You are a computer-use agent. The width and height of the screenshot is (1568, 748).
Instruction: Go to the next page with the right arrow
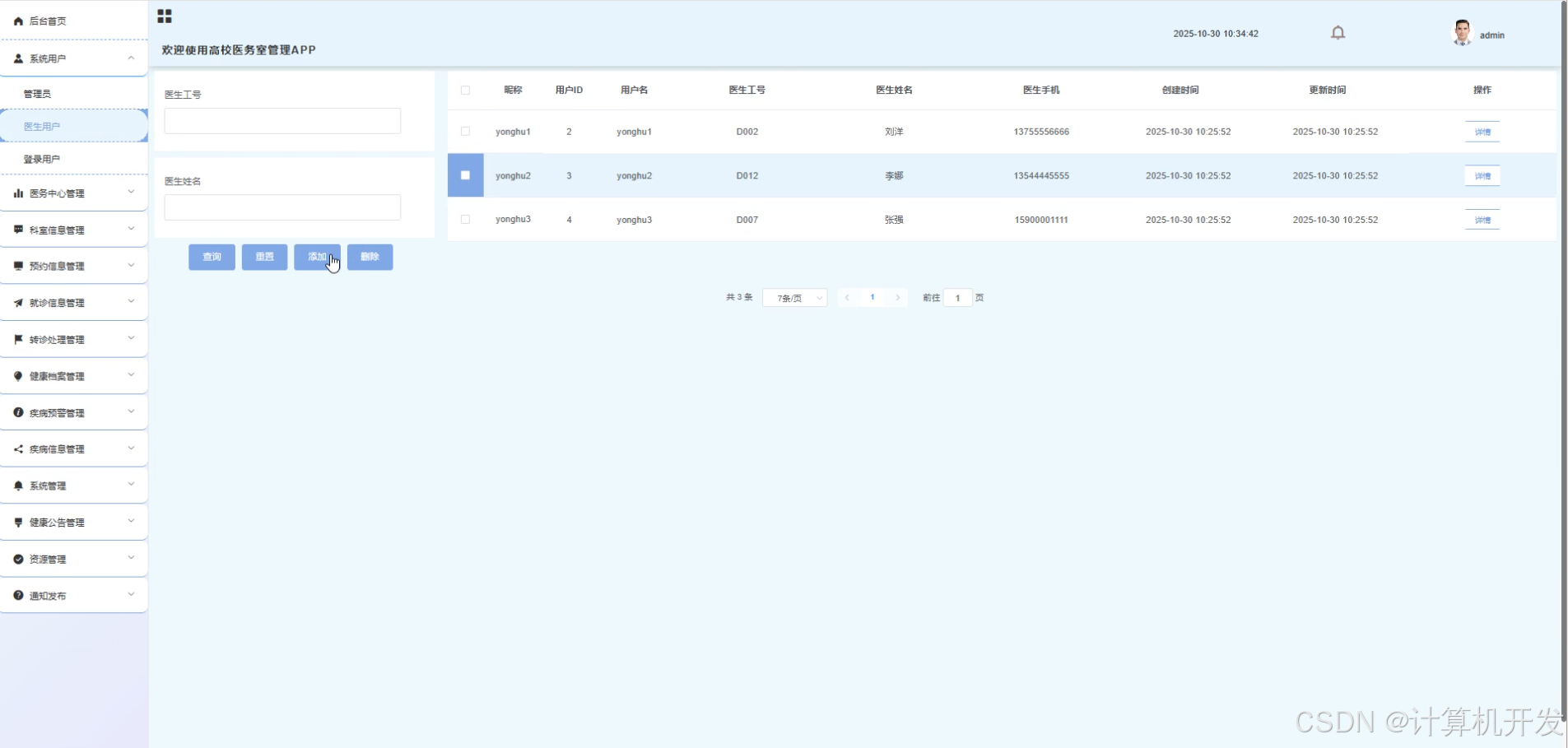897,298
